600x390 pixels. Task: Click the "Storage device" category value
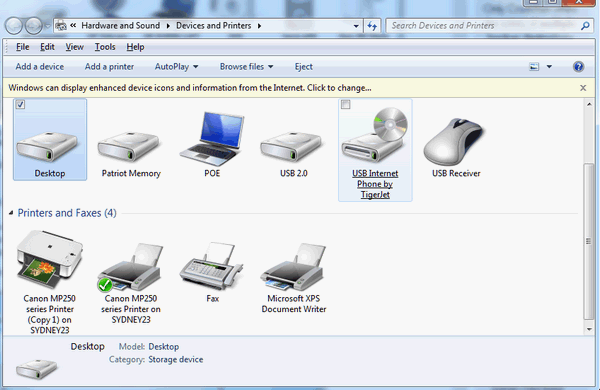tap(176, 359)
